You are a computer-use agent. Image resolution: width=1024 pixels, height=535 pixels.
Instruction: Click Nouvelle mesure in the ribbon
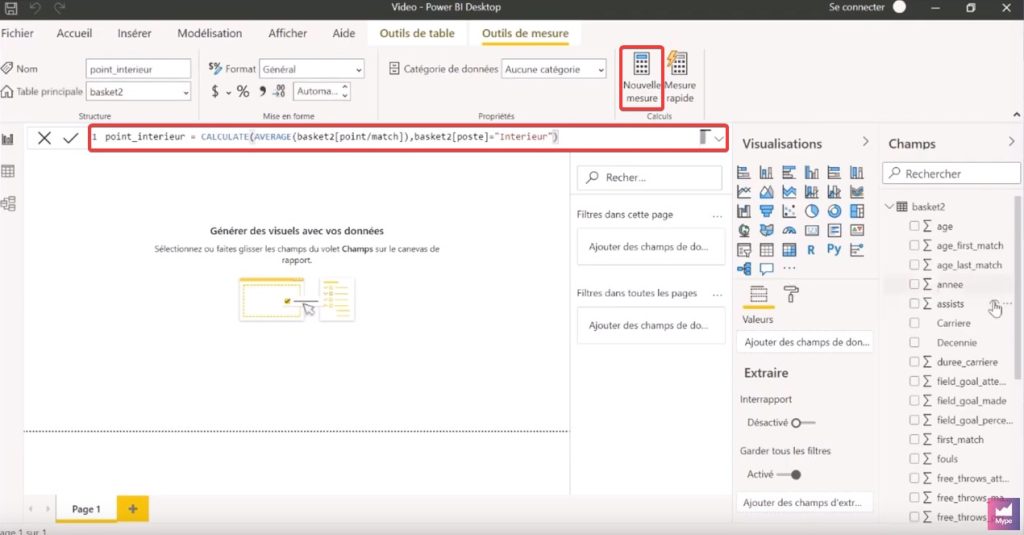642,78
